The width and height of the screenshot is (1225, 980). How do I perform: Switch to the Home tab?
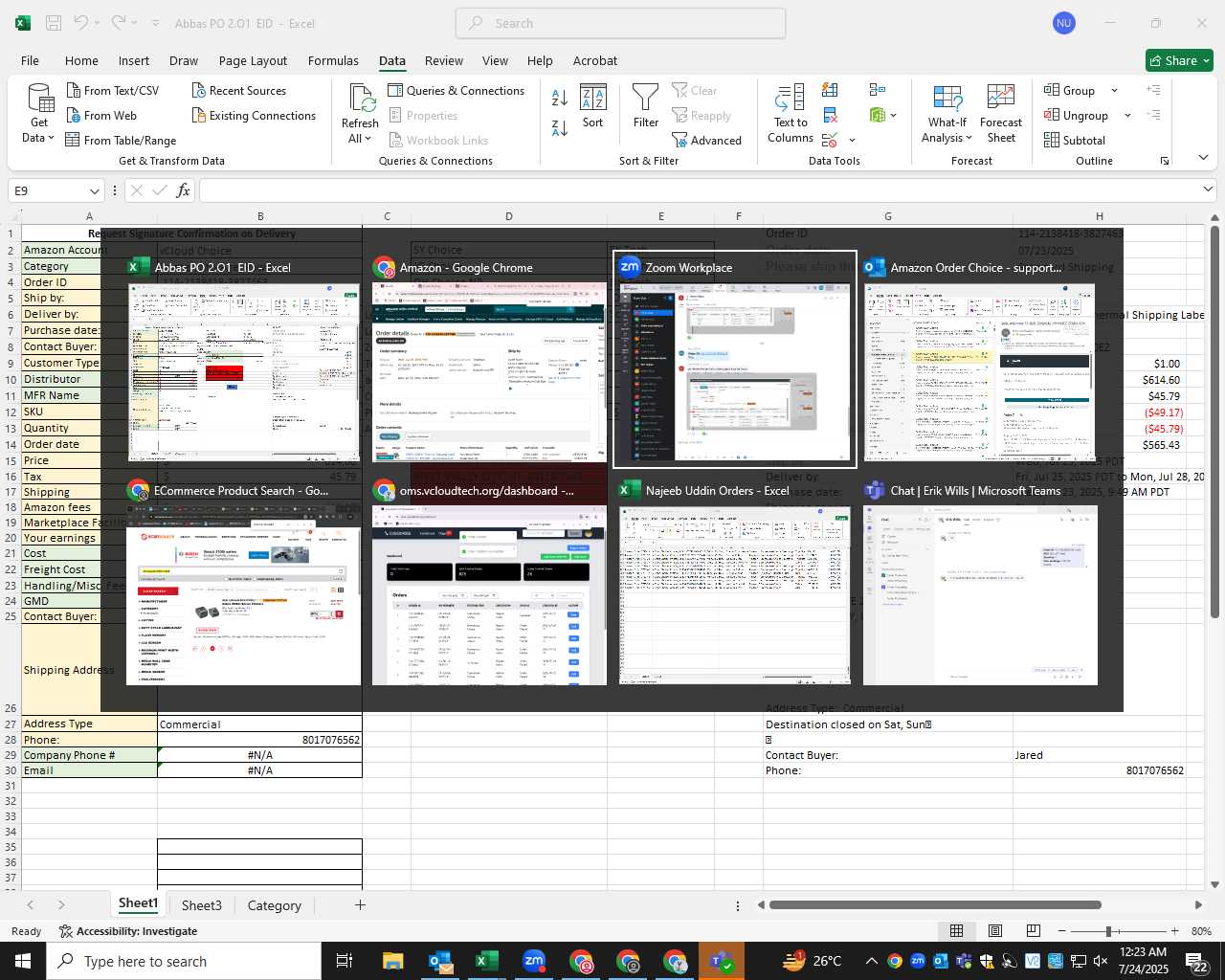[x=81, y=60]
